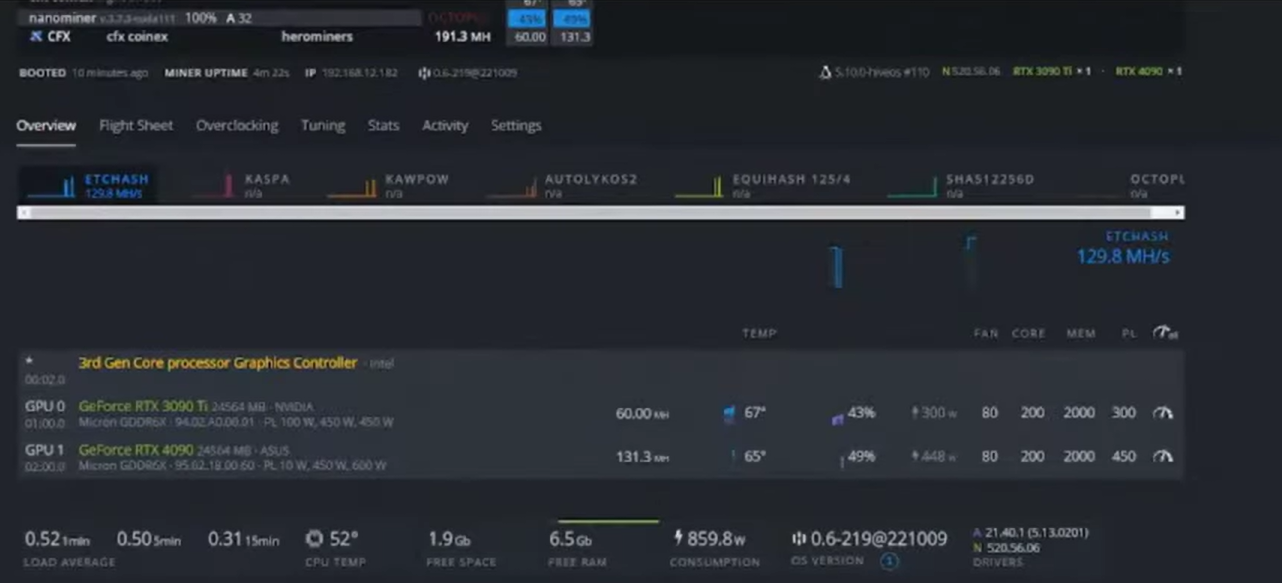Click the power icon beside 300 W

pos(916,411)
